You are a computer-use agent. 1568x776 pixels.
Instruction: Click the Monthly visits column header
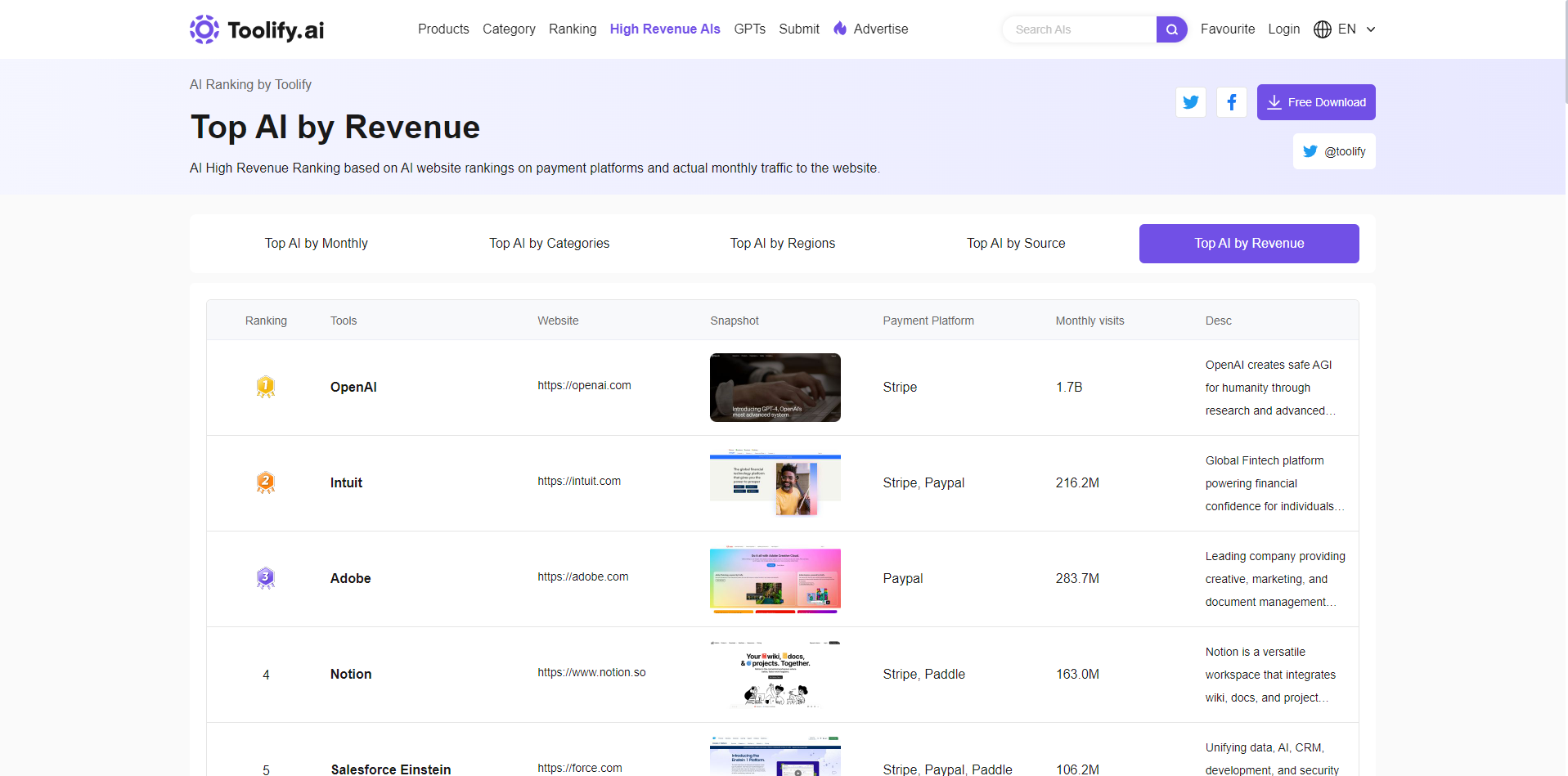[1090, 321]
